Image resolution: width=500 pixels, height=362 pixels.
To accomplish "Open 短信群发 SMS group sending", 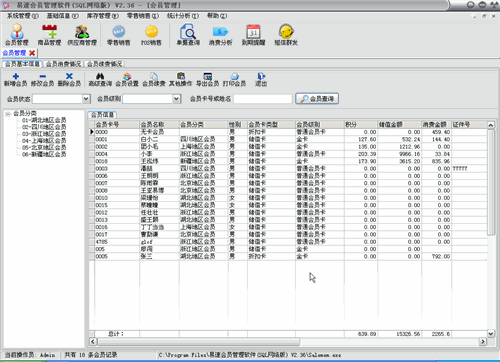I will tap(286, 35).
